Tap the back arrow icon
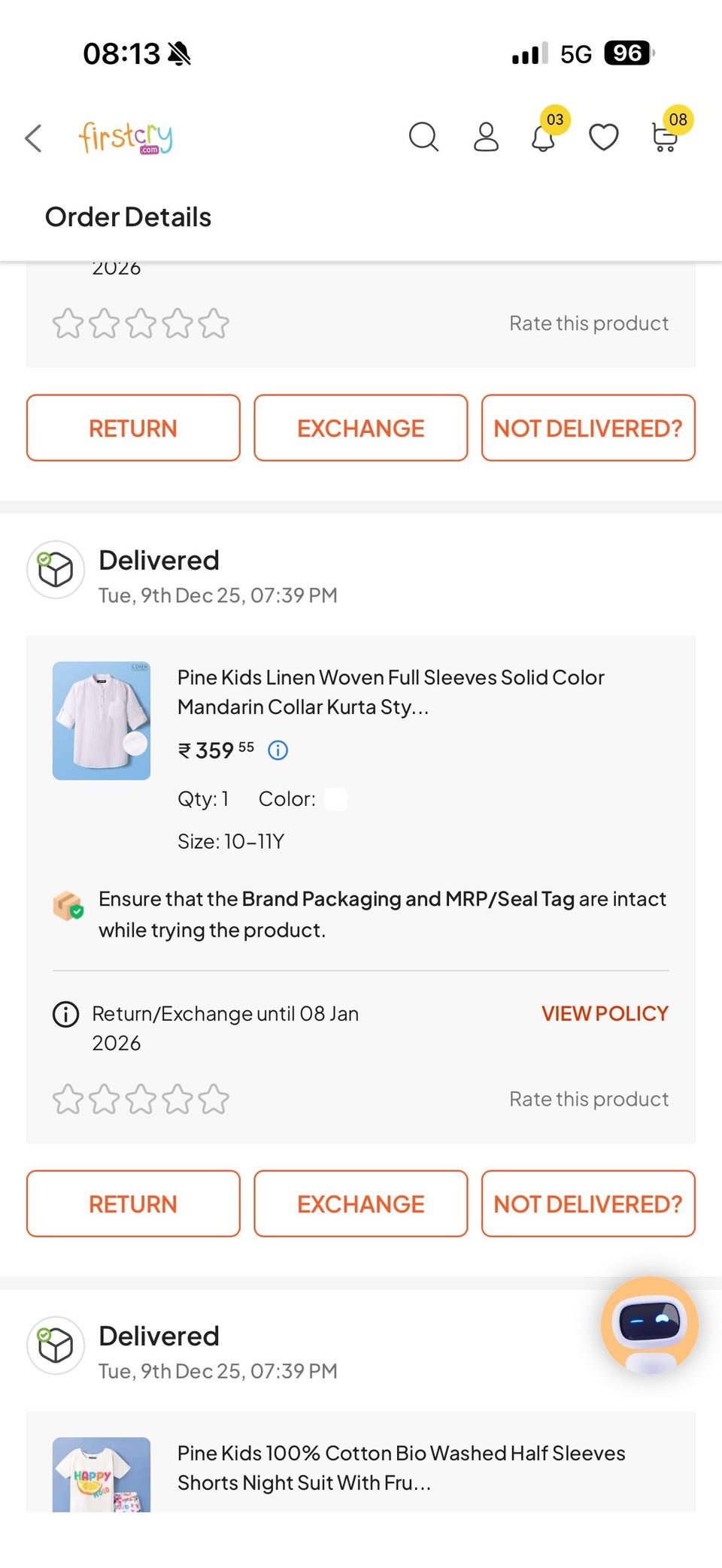The image size is (722, 1568). click(33, 138)
